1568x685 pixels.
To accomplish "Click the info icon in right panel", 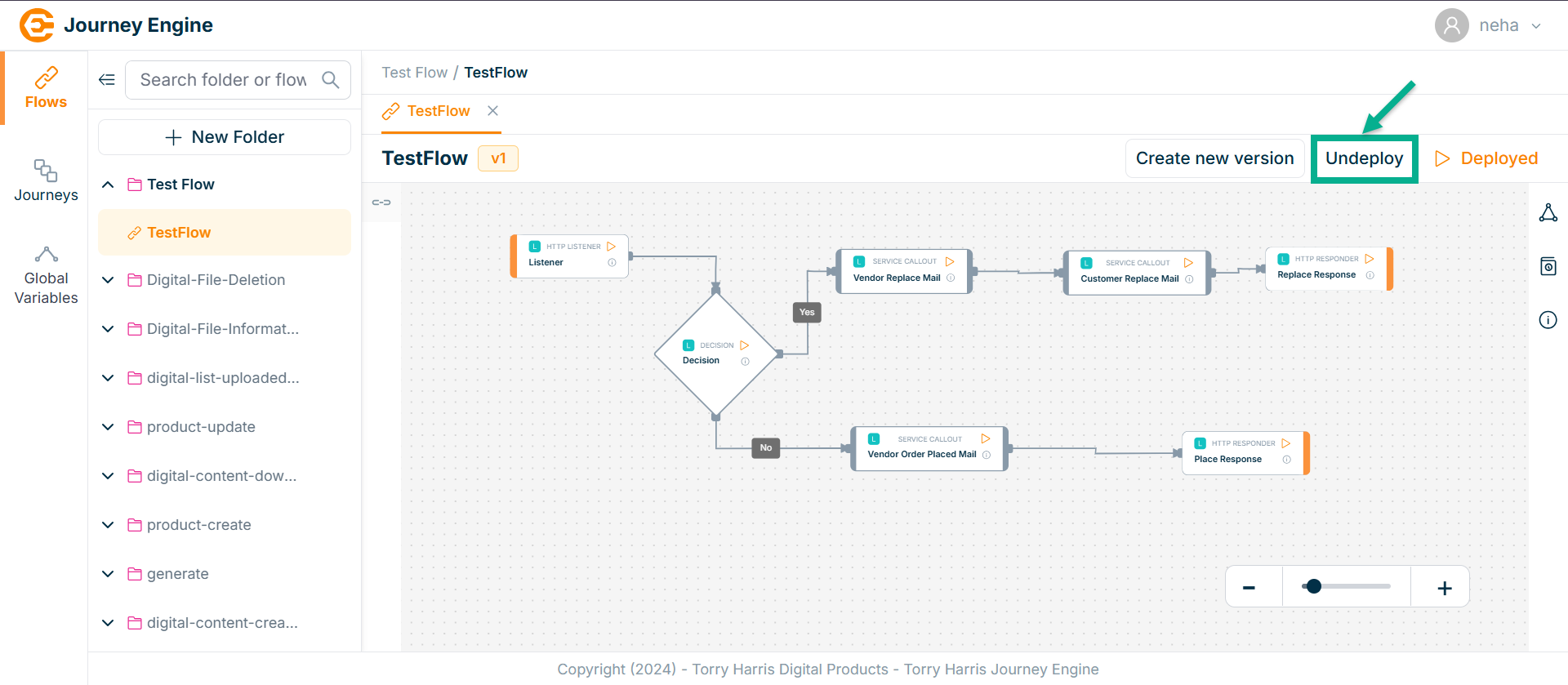I will (x=1548, y=320).
